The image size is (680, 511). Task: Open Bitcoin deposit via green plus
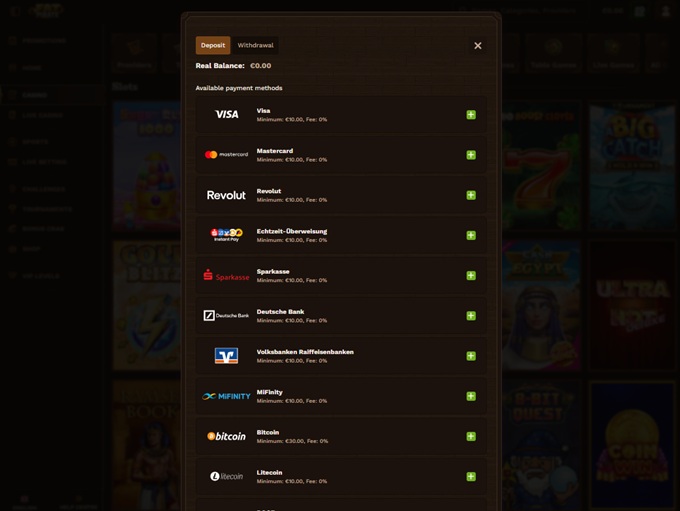[471, 436]
